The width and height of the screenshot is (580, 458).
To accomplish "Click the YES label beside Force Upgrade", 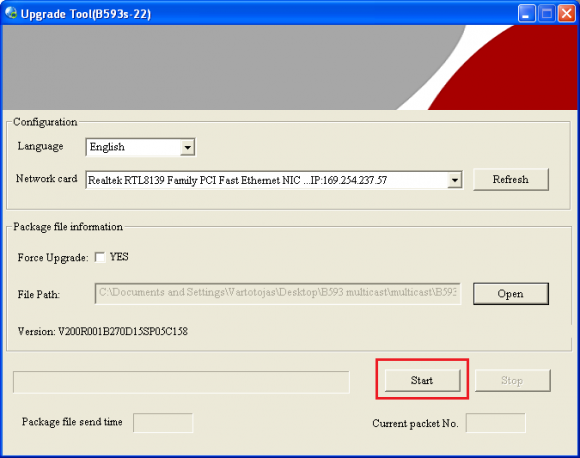I will click(x=119, y=257).
